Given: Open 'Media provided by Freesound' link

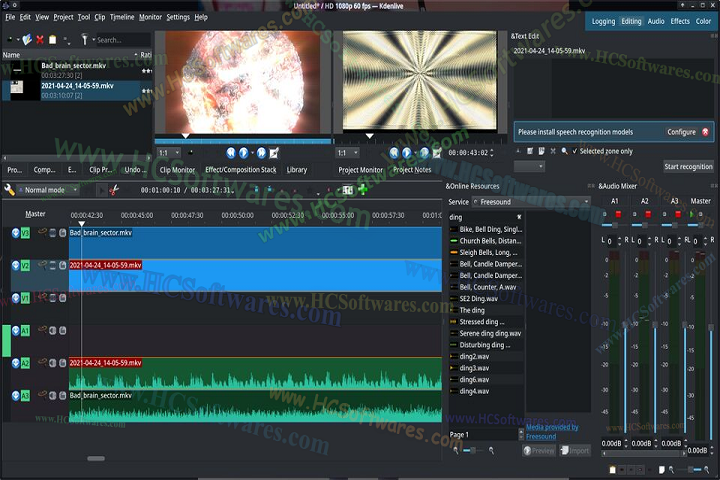Looking at the screenshot, I should [x=551, y=431].
